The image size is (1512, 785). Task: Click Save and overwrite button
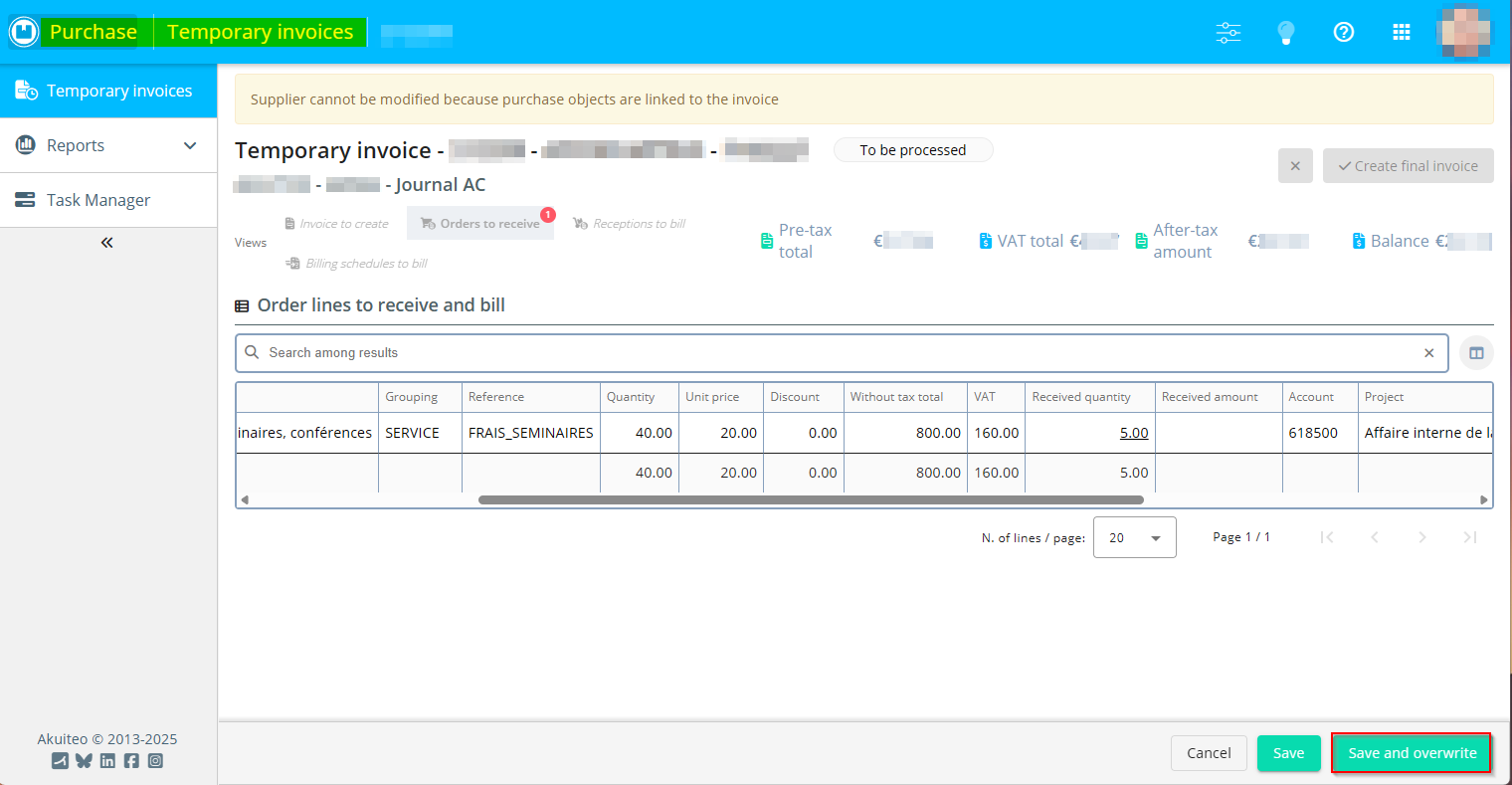[1412, 753]
